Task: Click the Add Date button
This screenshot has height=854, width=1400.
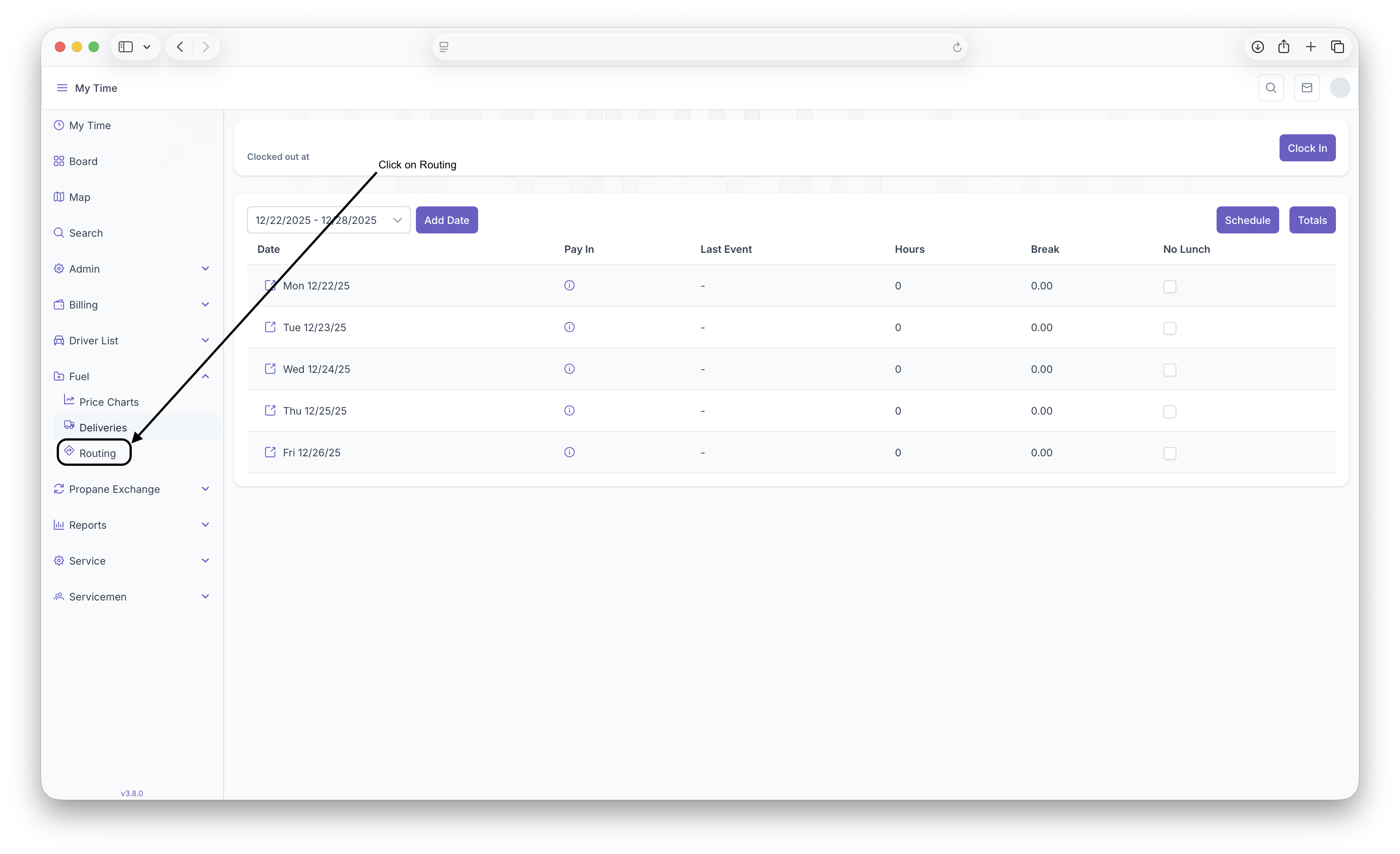Action: coord(446,220)
